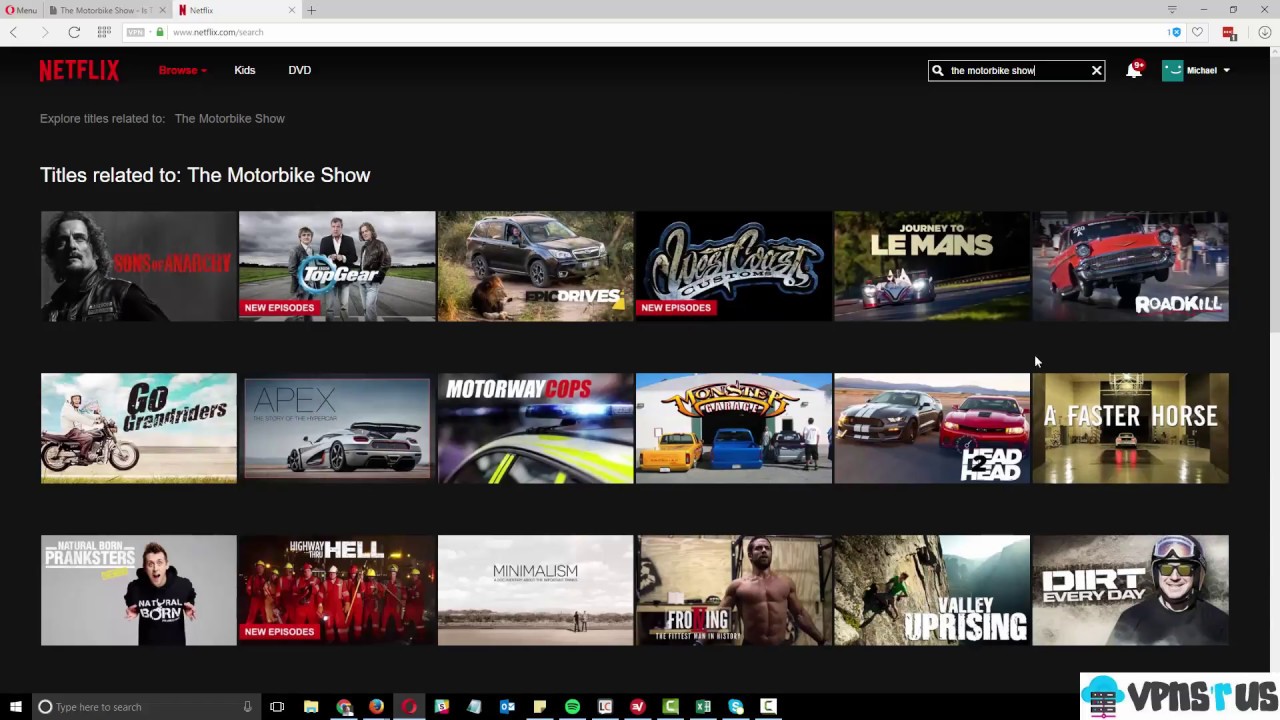Viewport: 1280px width, 720px height.
Task: Clear the Netflix search box with X
Action: click(1096, 70)
